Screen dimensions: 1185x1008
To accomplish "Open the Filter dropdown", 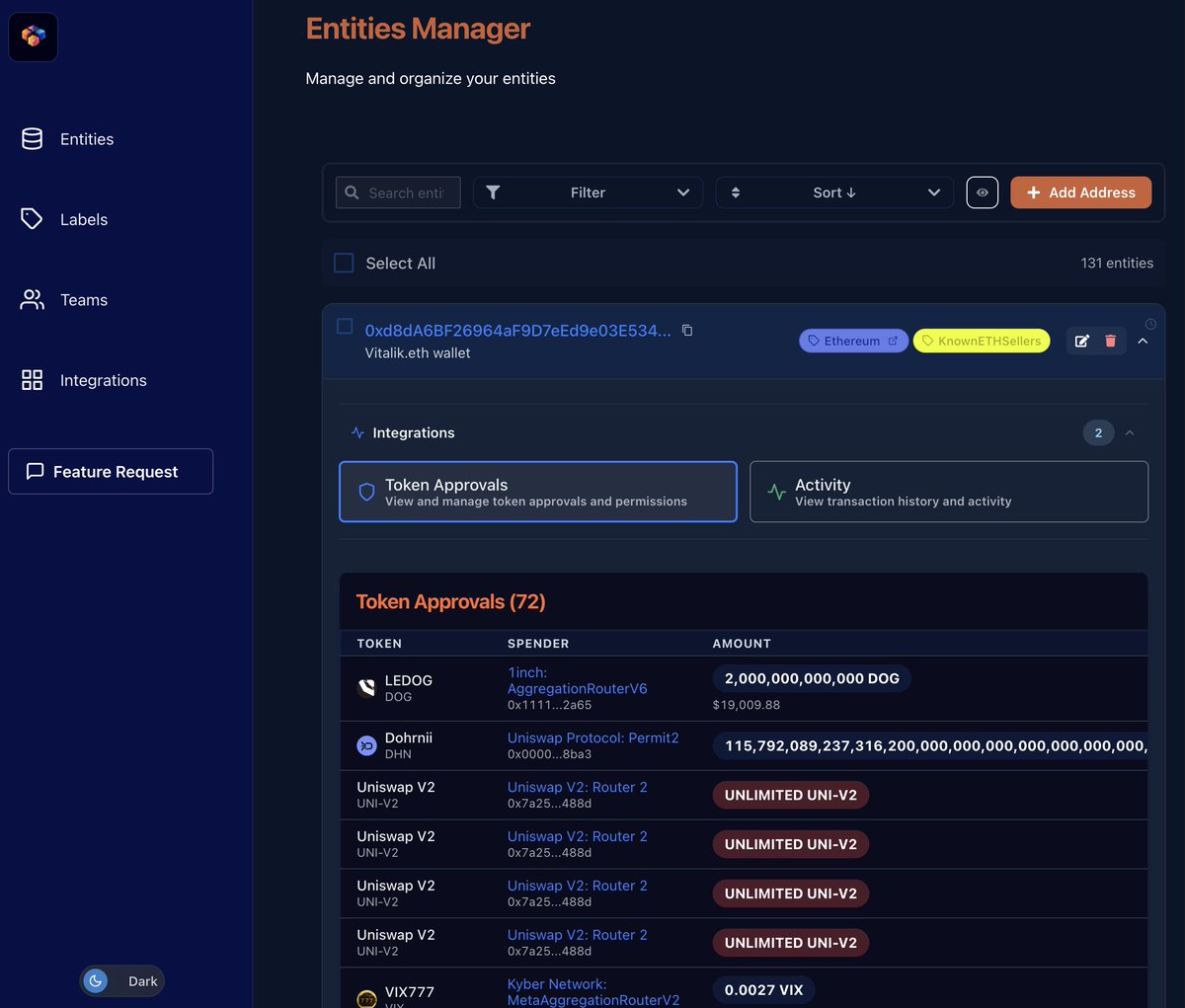I will (588, 193).
